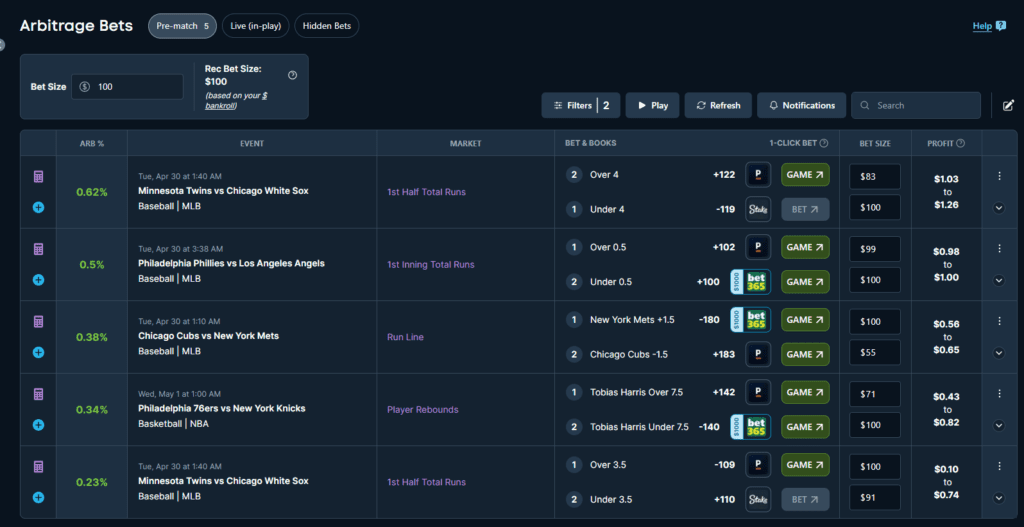
Task: Open the Help link
Action: (989, 26)
